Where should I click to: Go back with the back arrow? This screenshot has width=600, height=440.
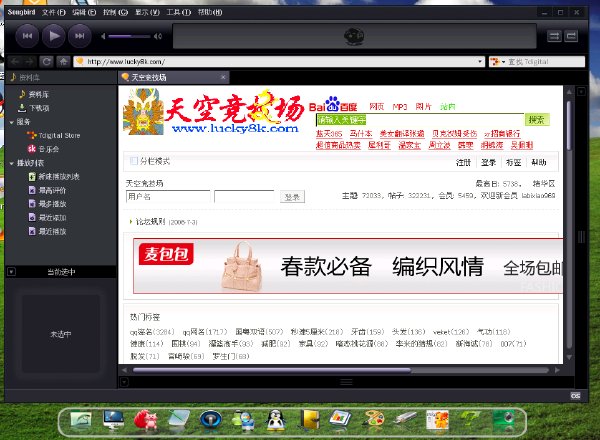point(15,62)
